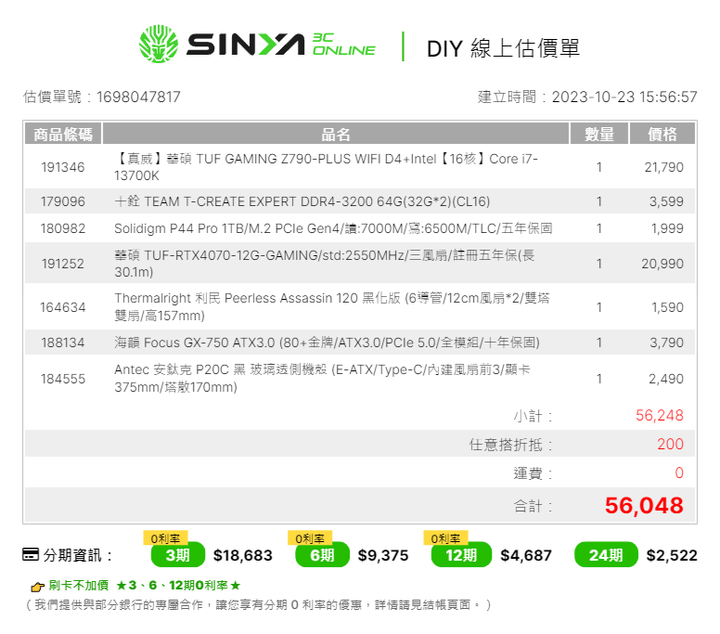720x634 pixels.
Task: Click the 任意搭折抵 label
Action: 511,444
